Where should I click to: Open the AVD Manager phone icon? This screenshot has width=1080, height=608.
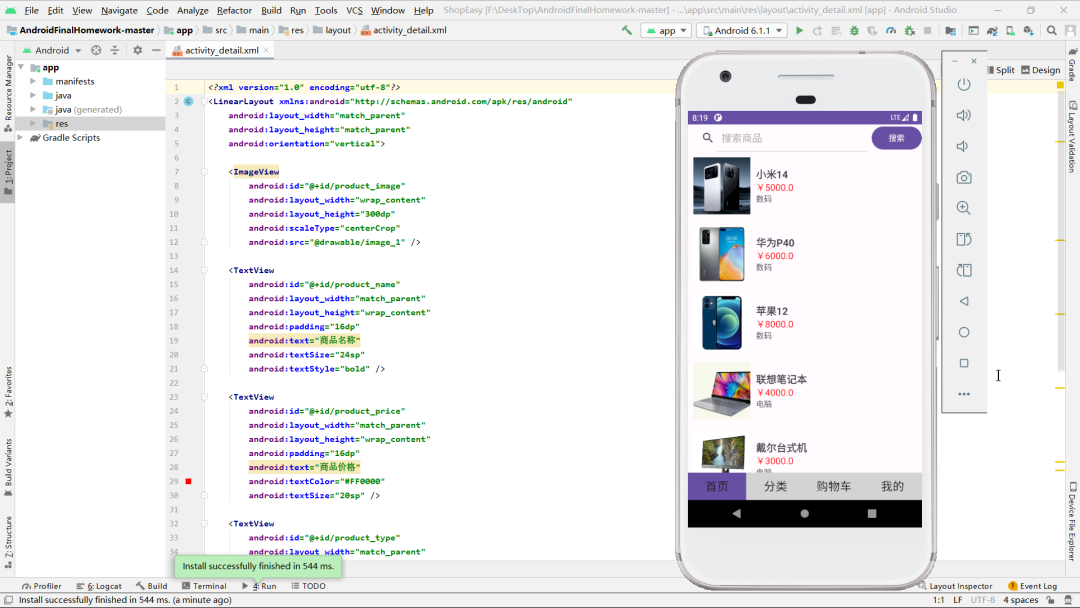(x=1010, y=30)
